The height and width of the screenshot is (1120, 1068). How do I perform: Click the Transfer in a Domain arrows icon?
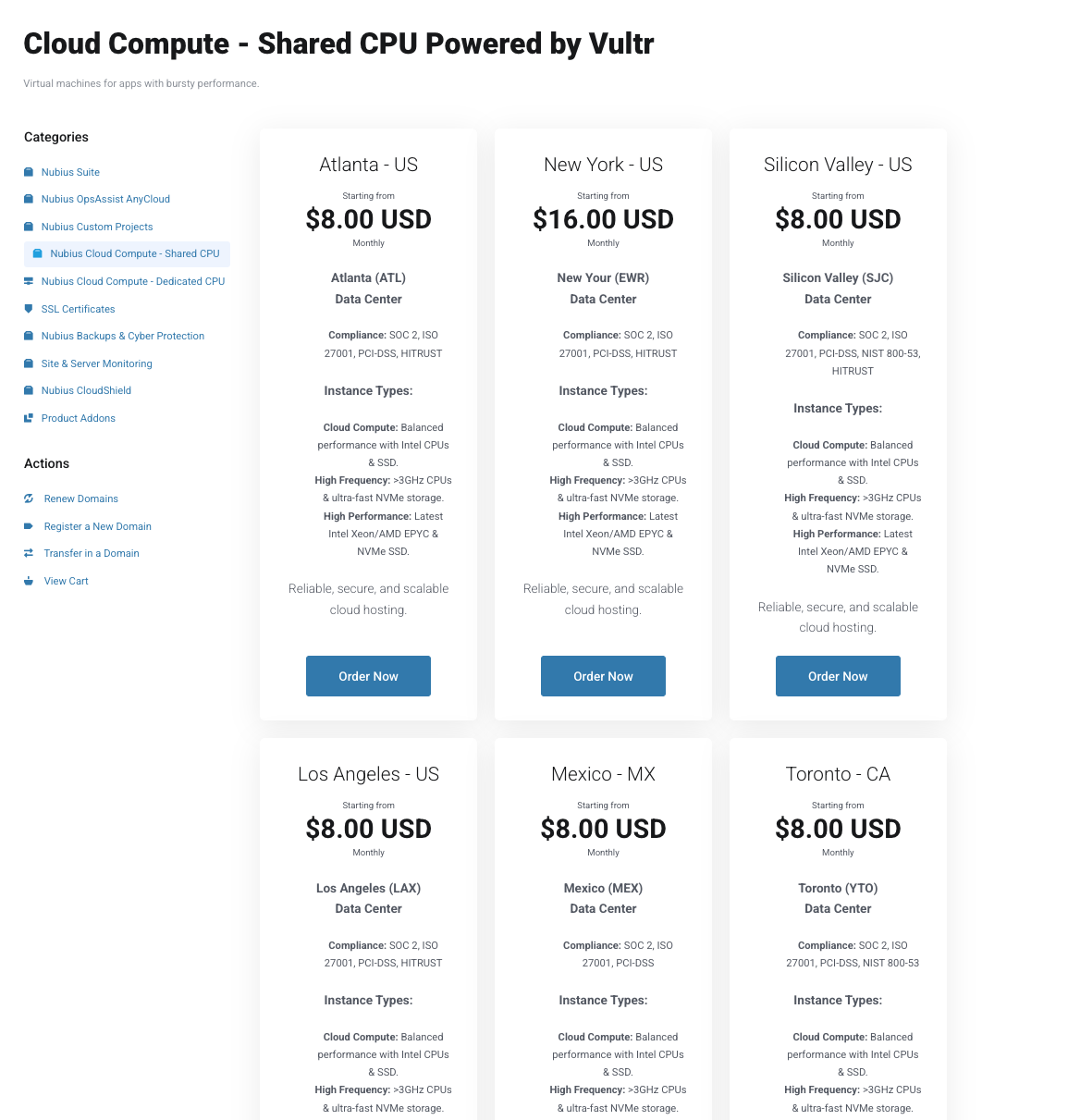29,553
